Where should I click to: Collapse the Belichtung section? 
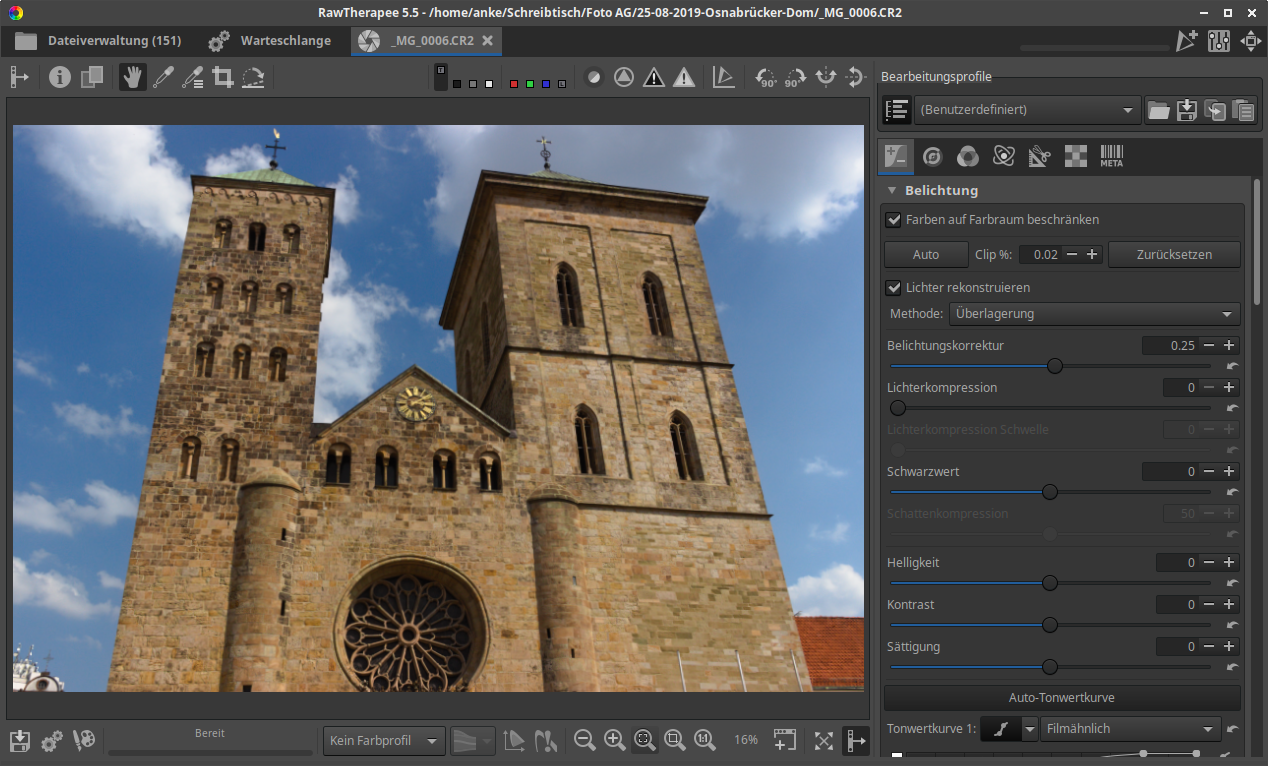tap(892, 190)
